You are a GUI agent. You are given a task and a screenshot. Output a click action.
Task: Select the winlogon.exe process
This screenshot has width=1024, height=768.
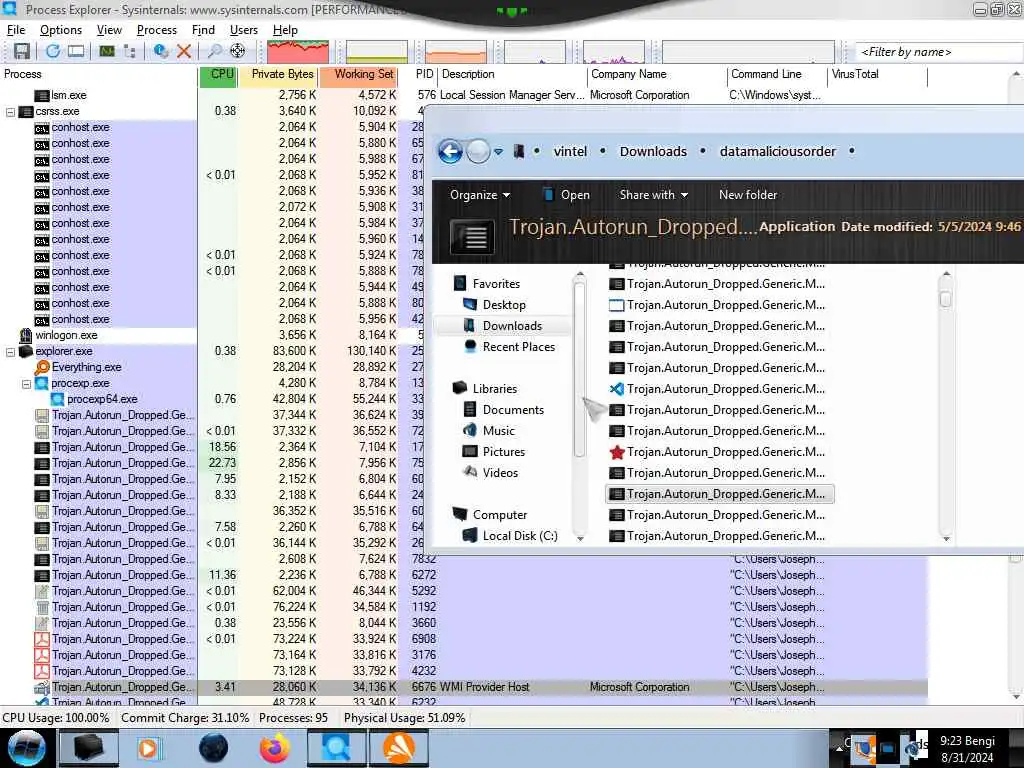coord(66,336)
